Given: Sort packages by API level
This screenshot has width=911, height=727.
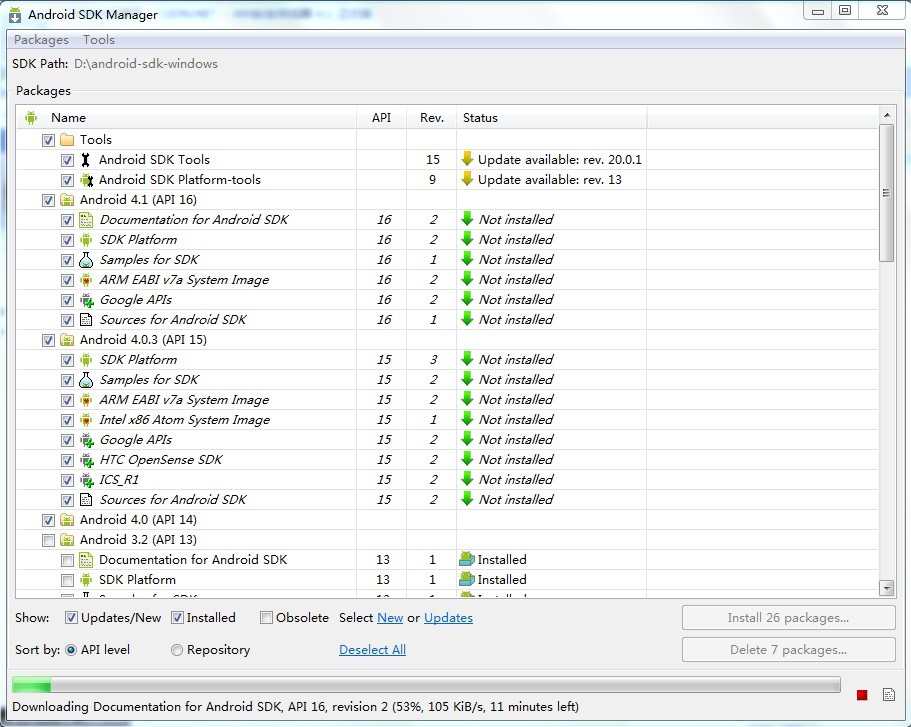Looking at the screenshot, I should 71,650.
